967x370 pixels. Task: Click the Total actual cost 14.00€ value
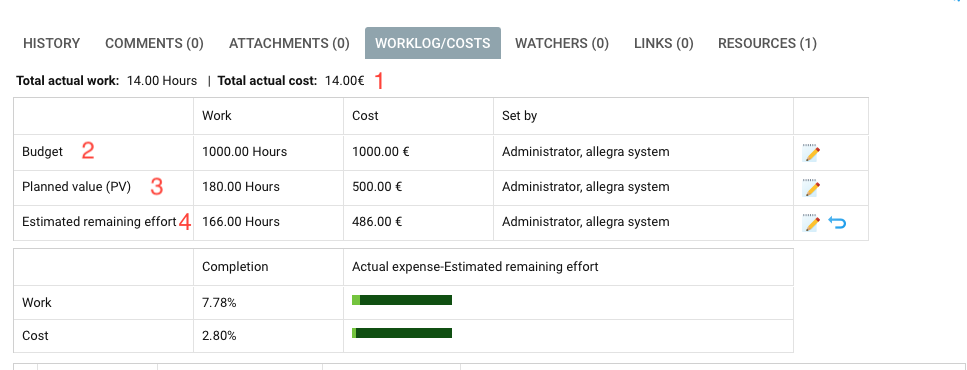point(344,81)
